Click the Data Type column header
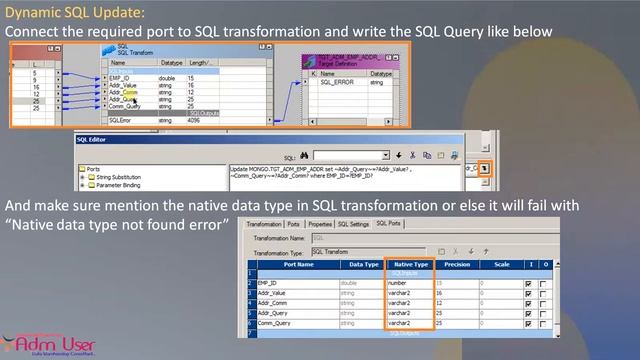 [364, 264]
